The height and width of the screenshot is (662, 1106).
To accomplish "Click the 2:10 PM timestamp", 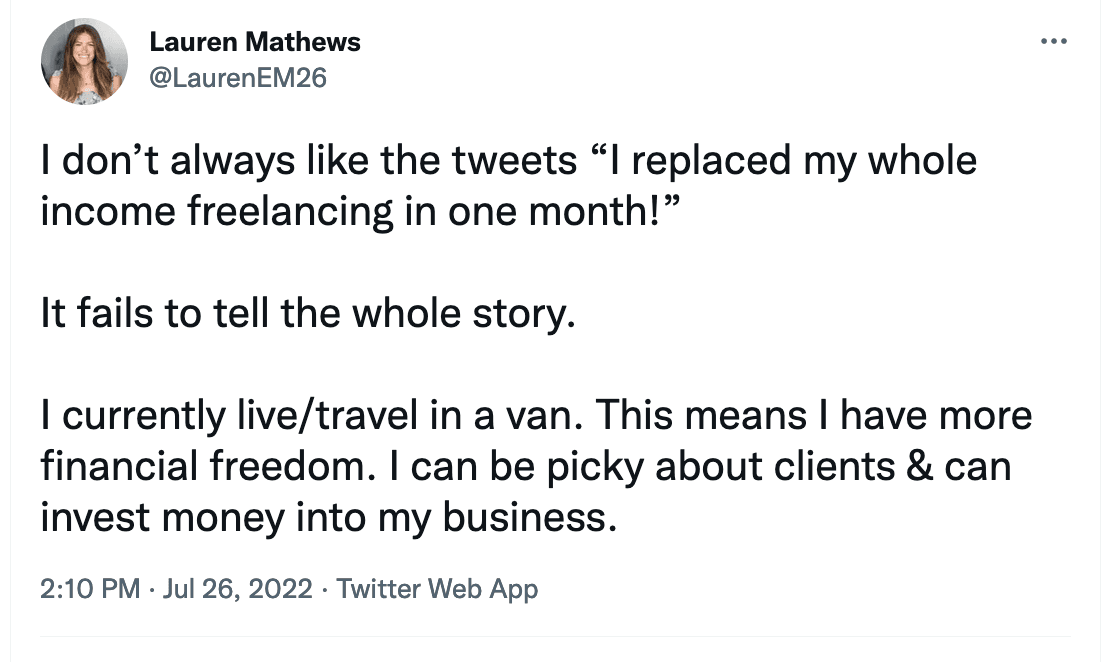I will (x=90, y=589).
